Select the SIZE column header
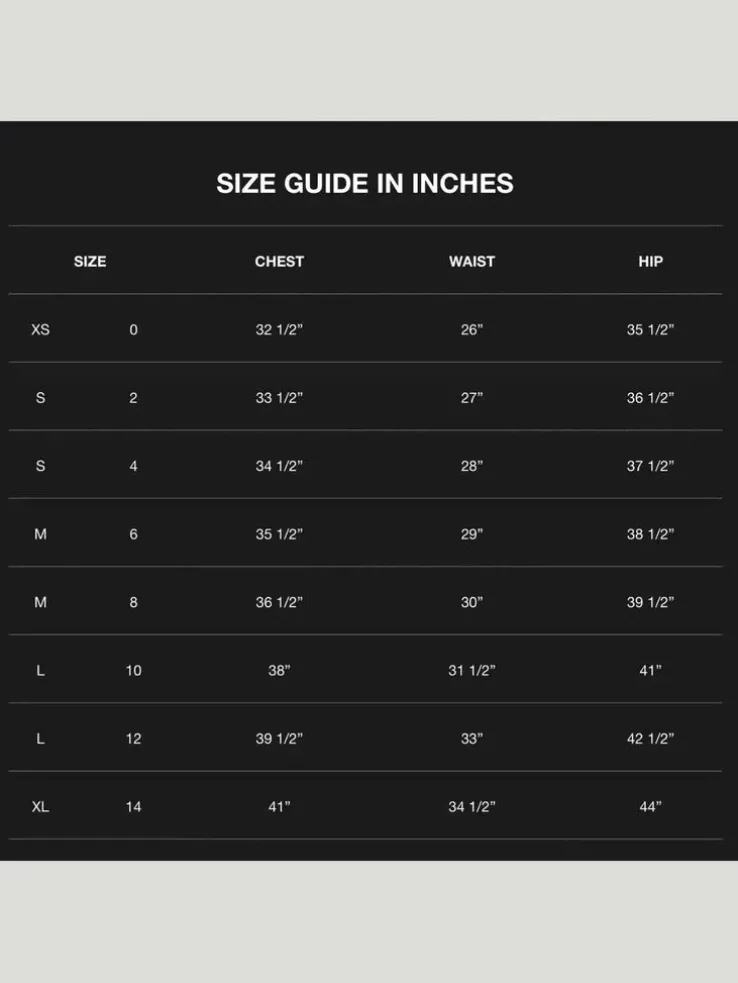 [90, 261]
